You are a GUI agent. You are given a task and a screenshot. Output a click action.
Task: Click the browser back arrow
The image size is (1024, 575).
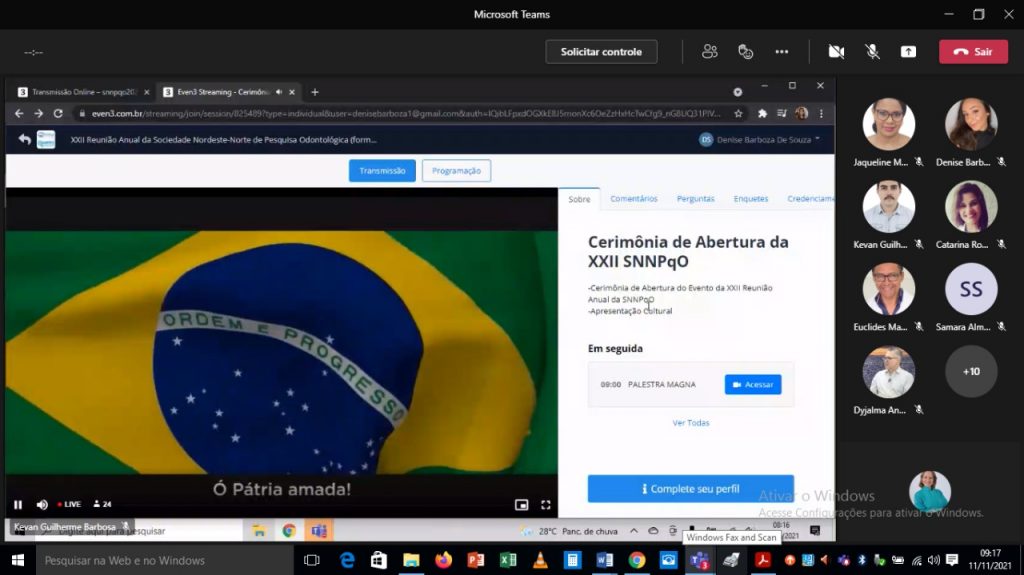[19, 114]
